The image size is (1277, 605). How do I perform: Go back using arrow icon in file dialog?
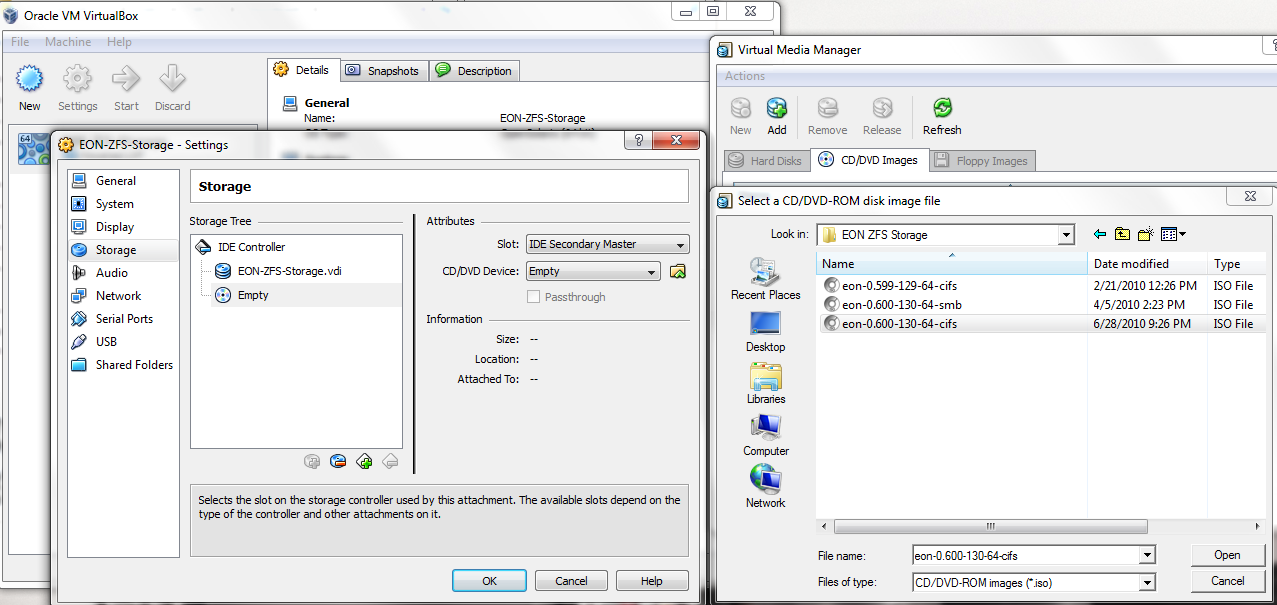click(x=1100, y=234)
